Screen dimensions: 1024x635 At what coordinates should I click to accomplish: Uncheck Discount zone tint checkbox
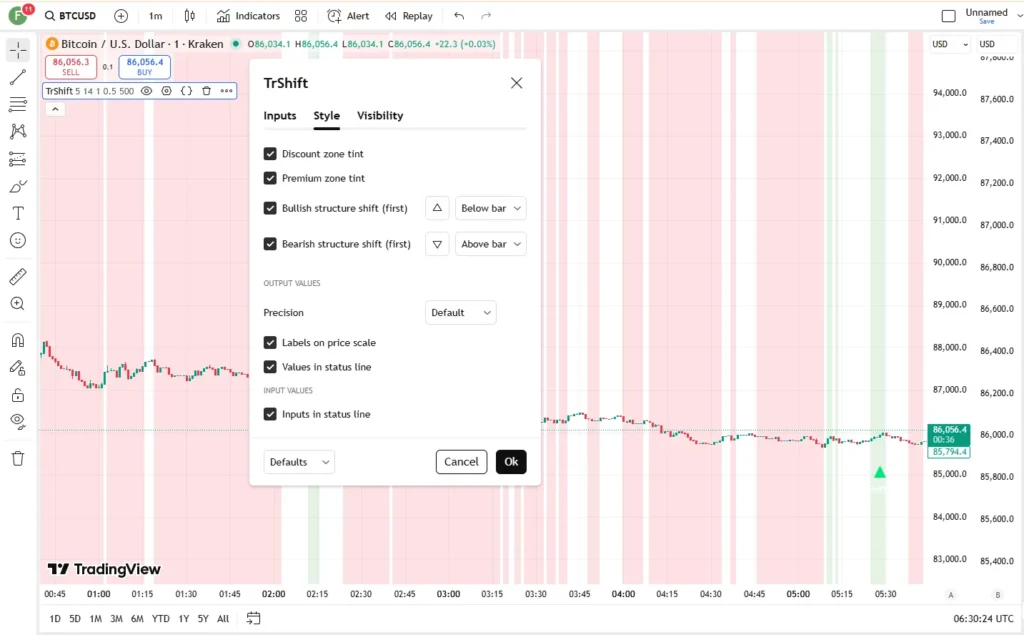click(270, 154)
